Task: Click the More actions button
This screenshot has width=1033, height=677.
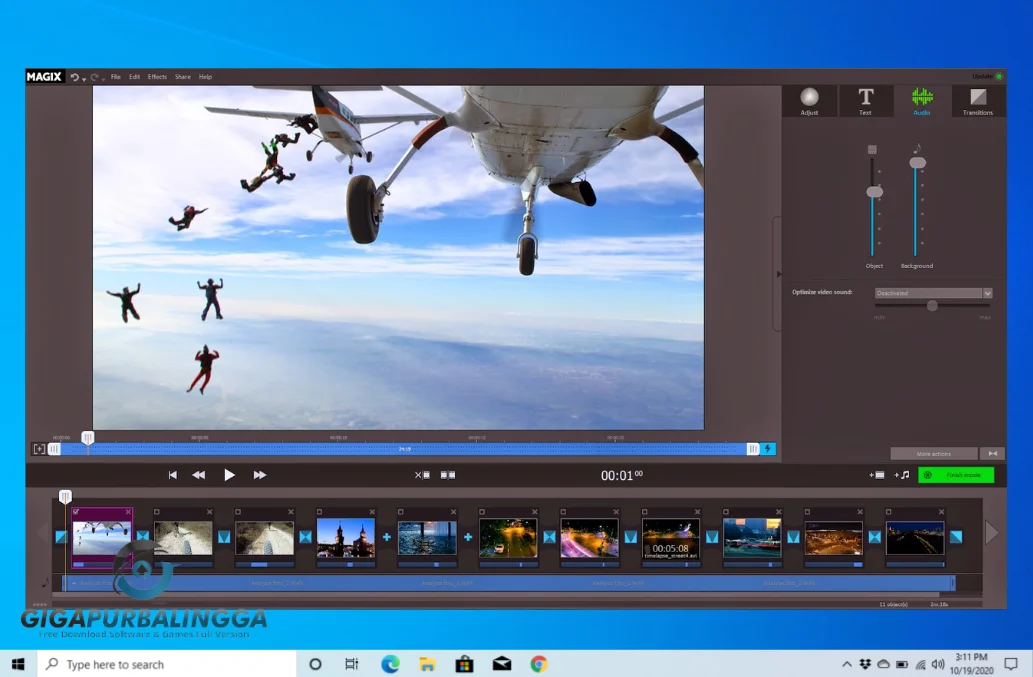Action: (933, 453)
